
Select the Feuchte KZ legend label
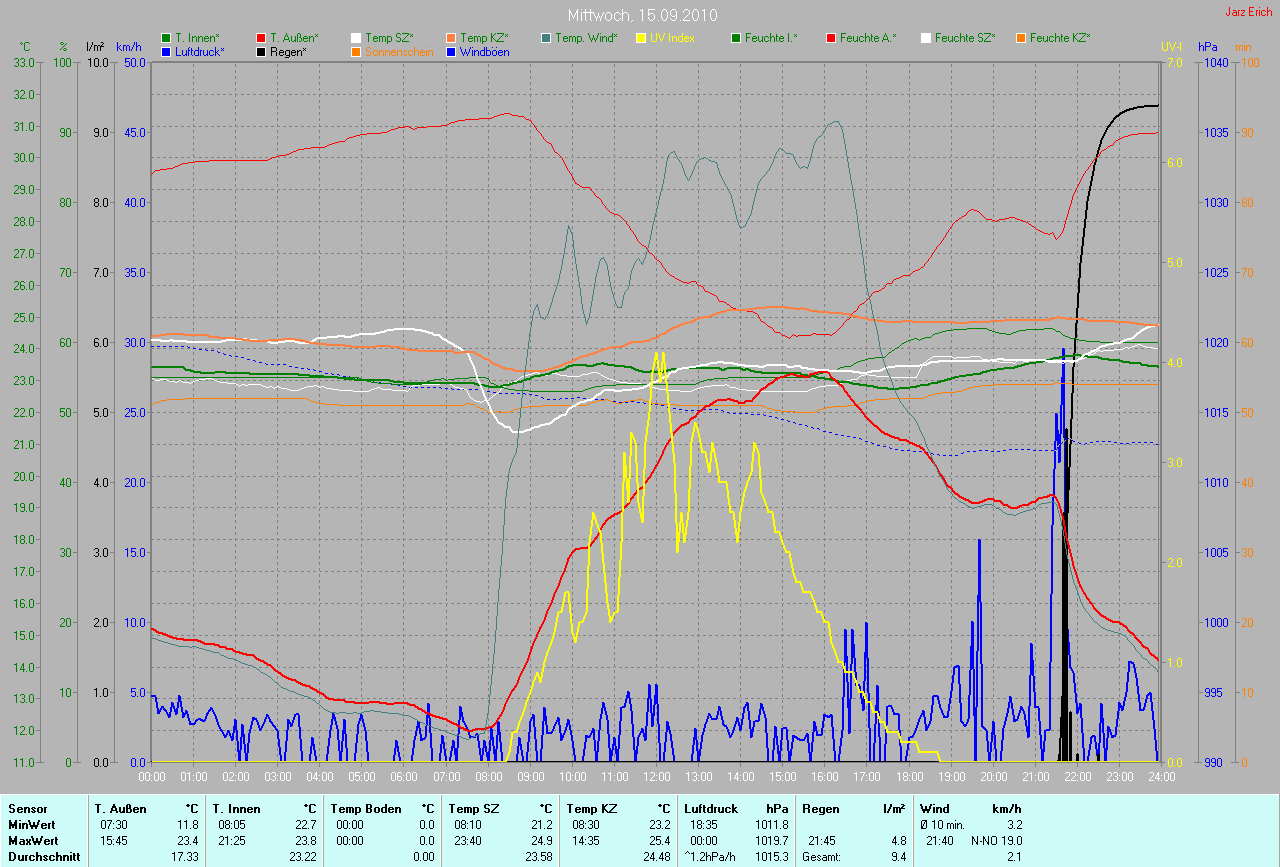point(1060,38)
